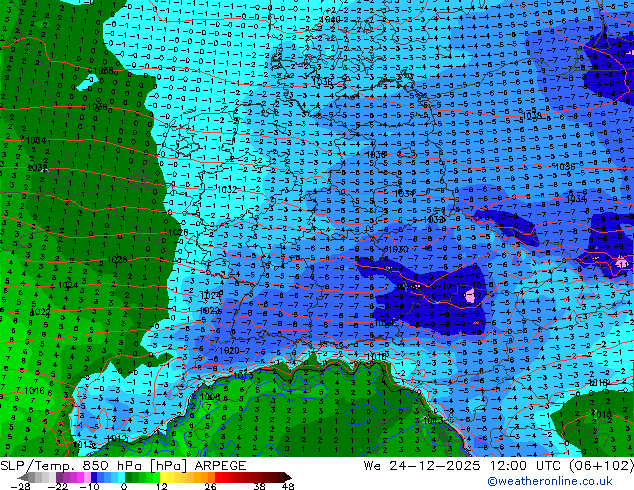The height and width of the screenshot is (490, 634).
Task: Pick the gray arrow at the legend's cold end
Action: coord(23,477)
